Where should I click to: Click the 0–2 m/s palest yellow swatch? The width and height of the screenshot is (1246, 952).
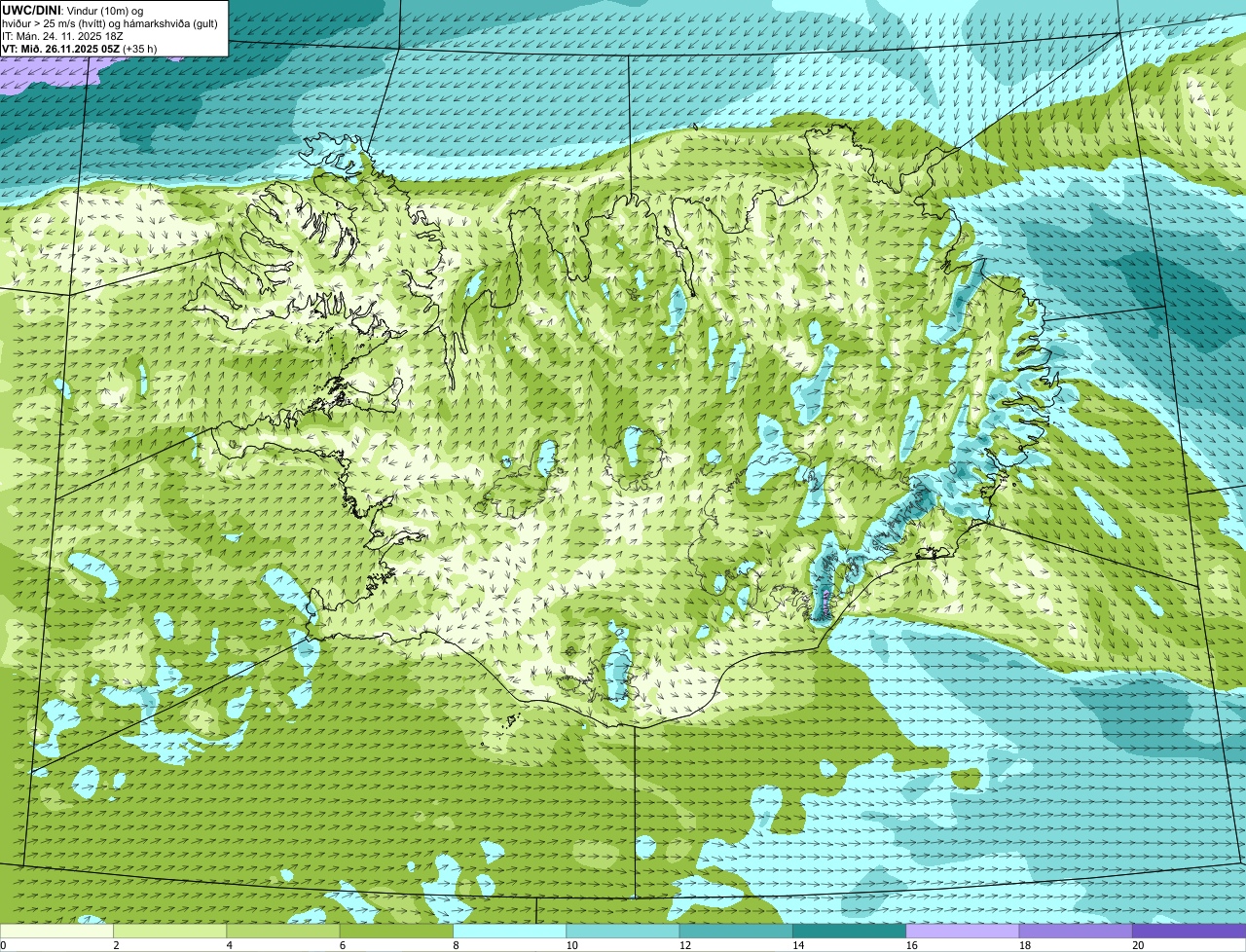click(x=56, y=931)
